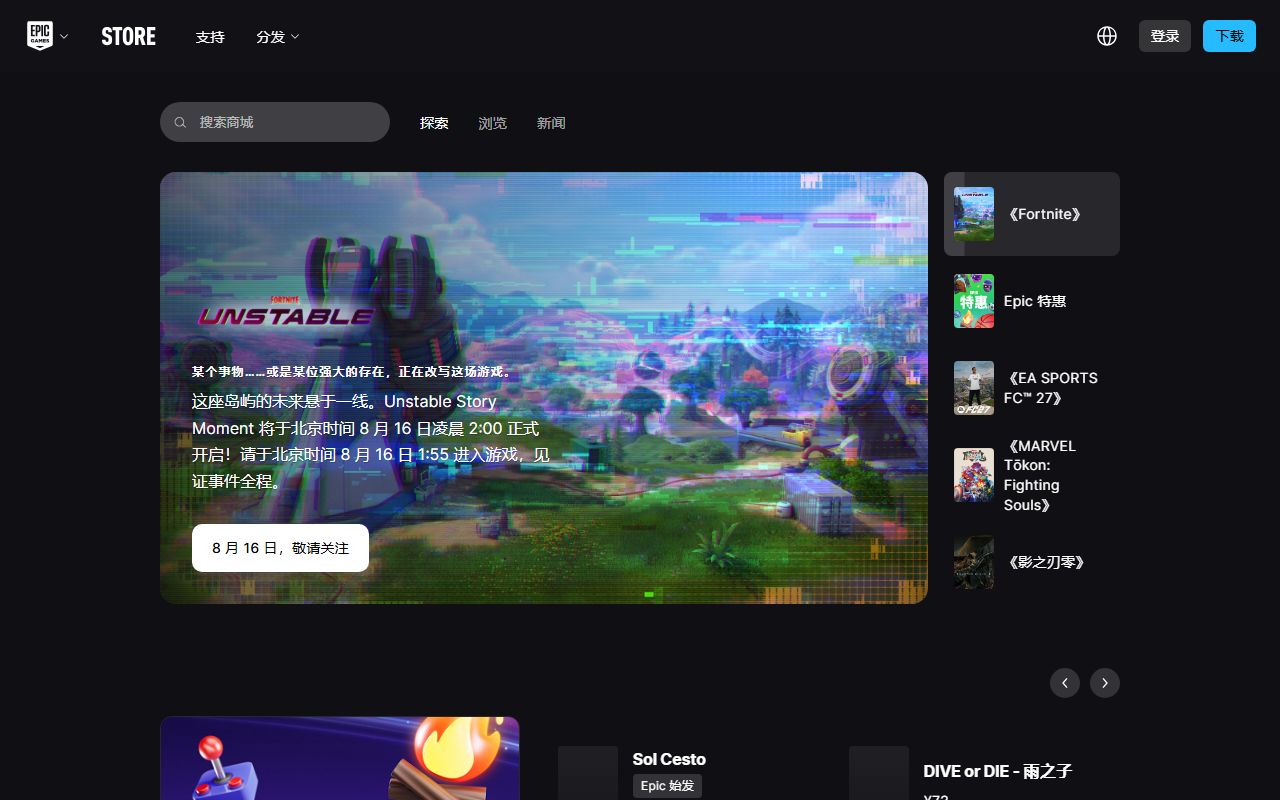1280x800 pixels.
Task: Click 《EA SPORTS FC™ 27》 label
Action: point(1051,388)
